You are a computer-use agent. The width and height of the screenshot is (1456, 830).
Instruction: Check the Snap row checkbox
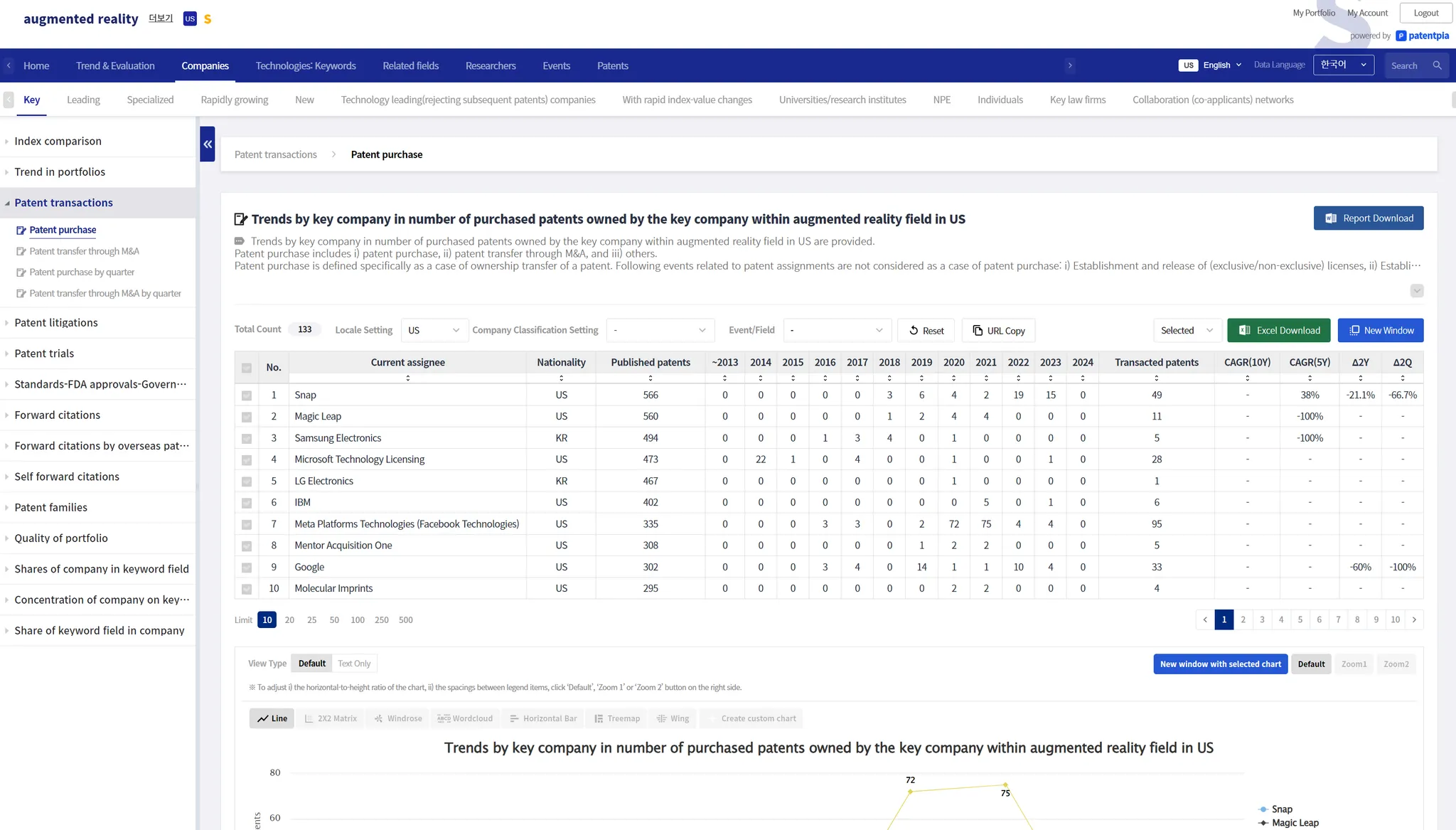coord(247,395)
